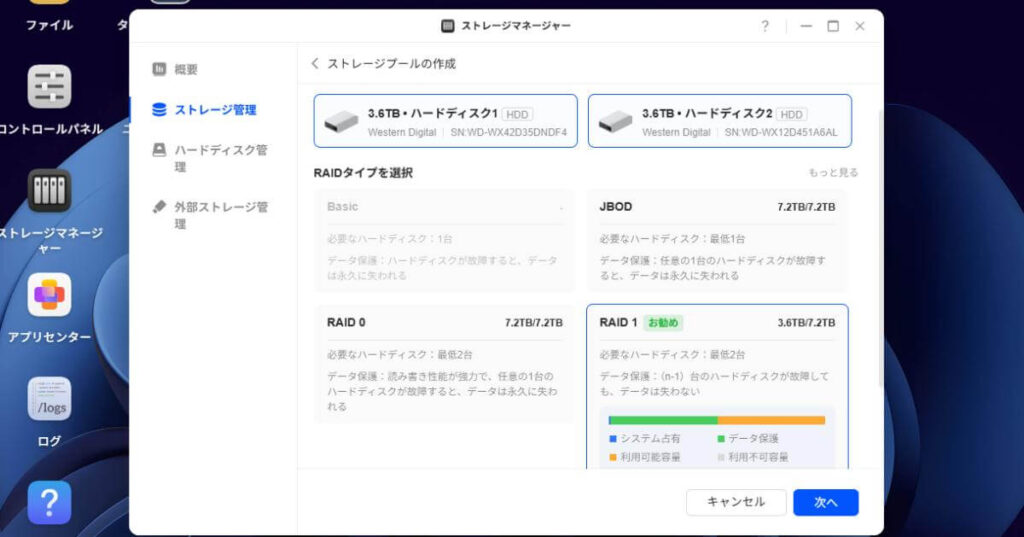Open the コントロールパネル desktop icon
The width and height of the screenshot is (1024, 537).
50,87
